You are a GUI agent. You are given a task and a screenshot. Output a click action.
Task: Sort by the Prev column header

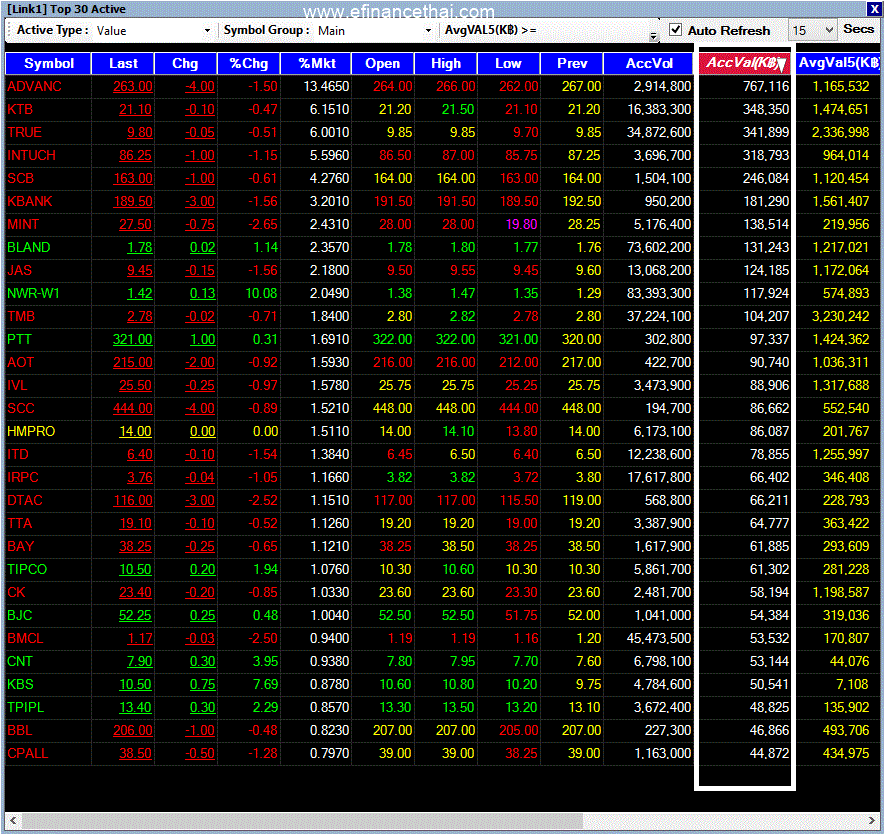point(572,63)
